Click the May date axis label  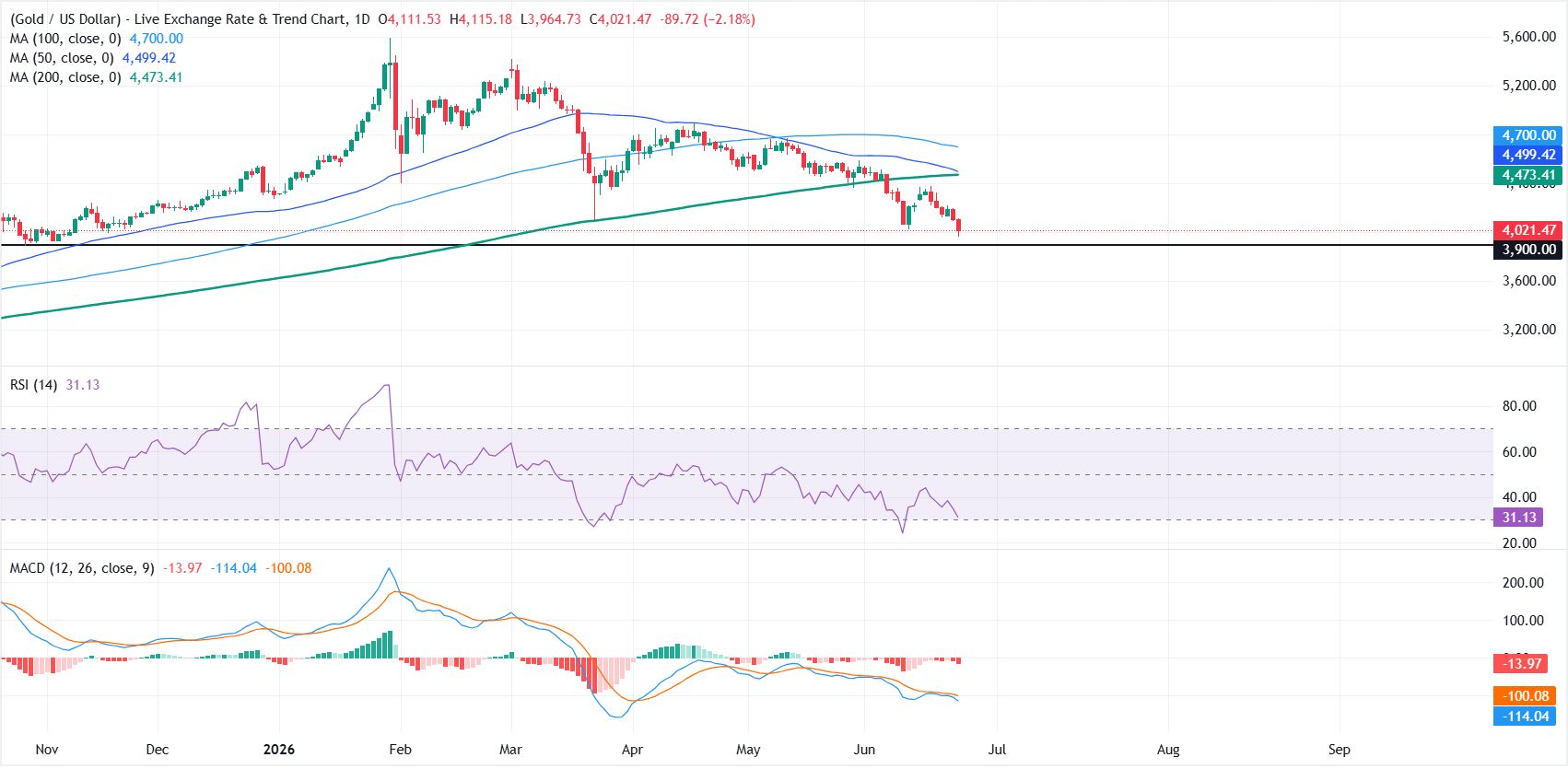pyautogui.click(x=748, y=750)
